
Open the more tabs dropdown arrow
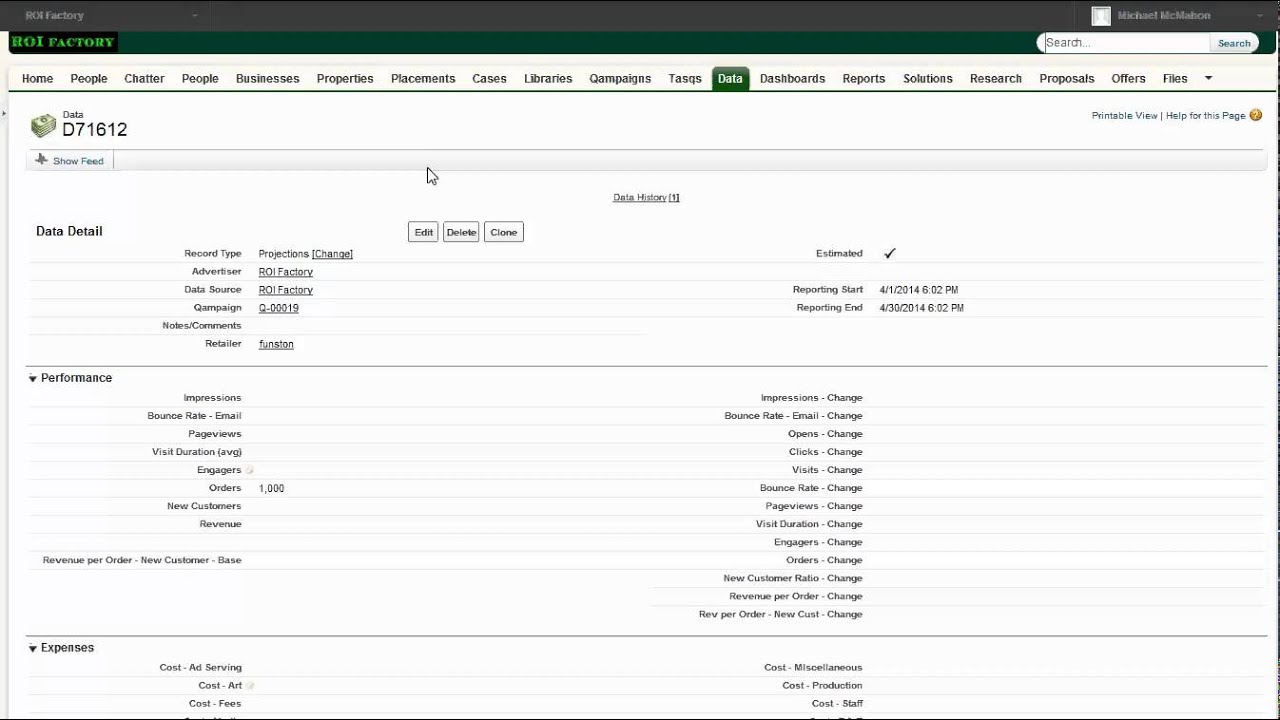click(1208, 78)
